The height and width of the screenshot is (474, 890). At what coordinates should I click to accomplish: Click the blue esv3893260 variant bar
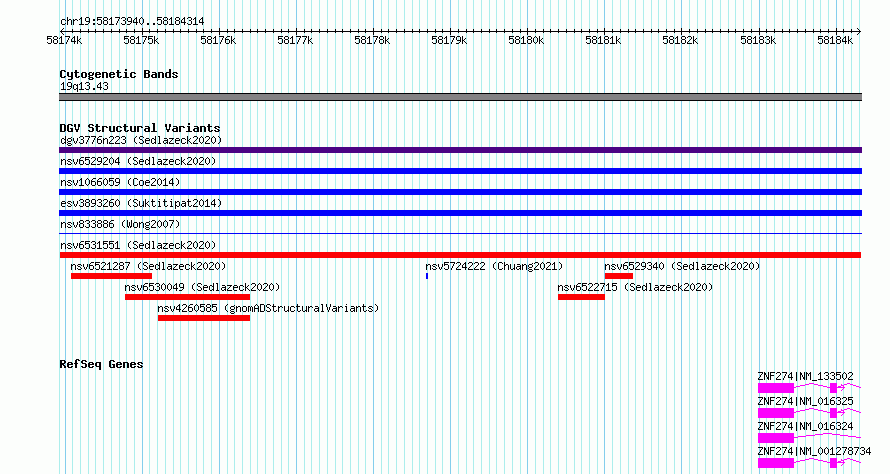[460, 213]
